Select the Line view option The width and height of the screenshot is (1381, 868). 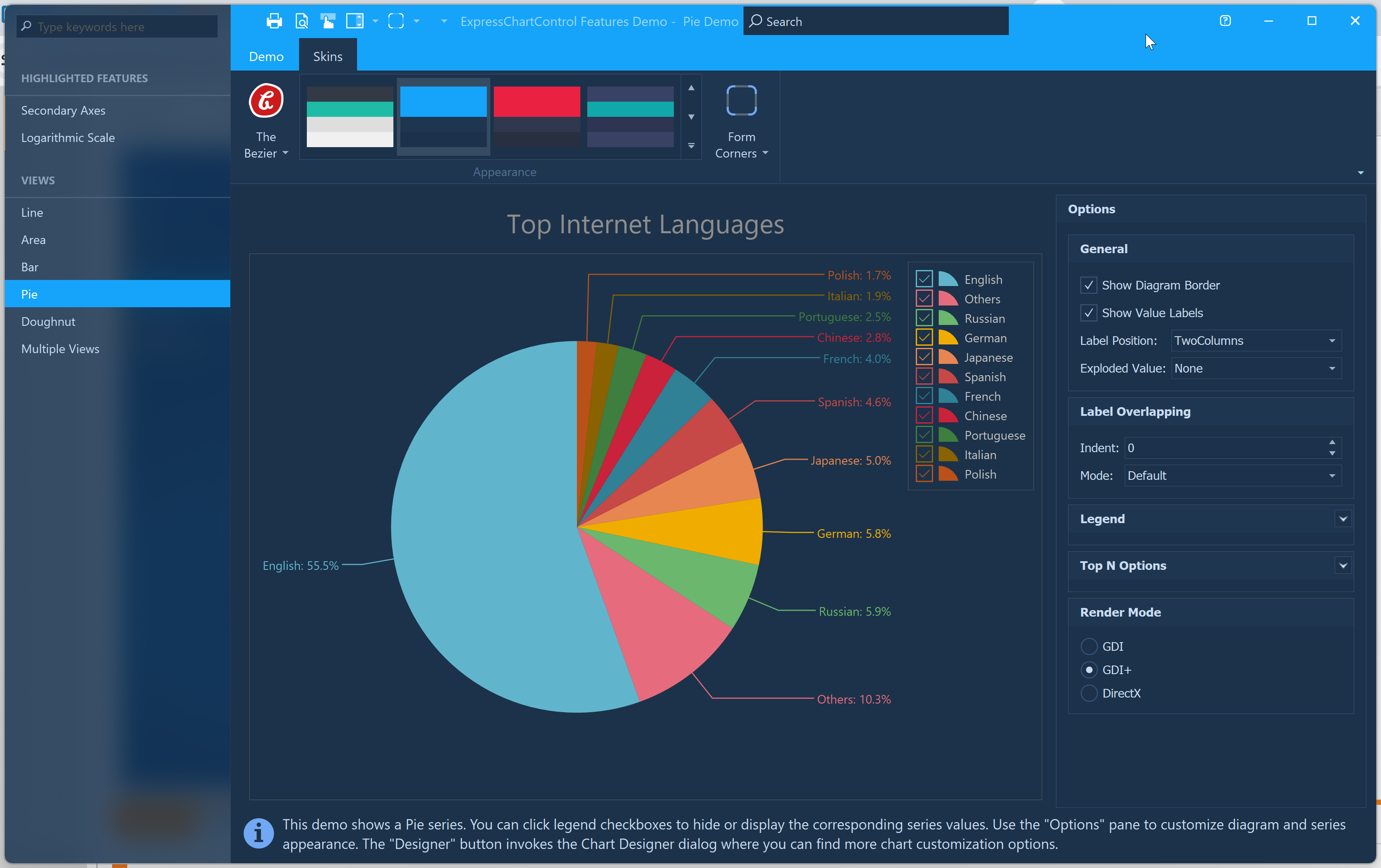31,212
